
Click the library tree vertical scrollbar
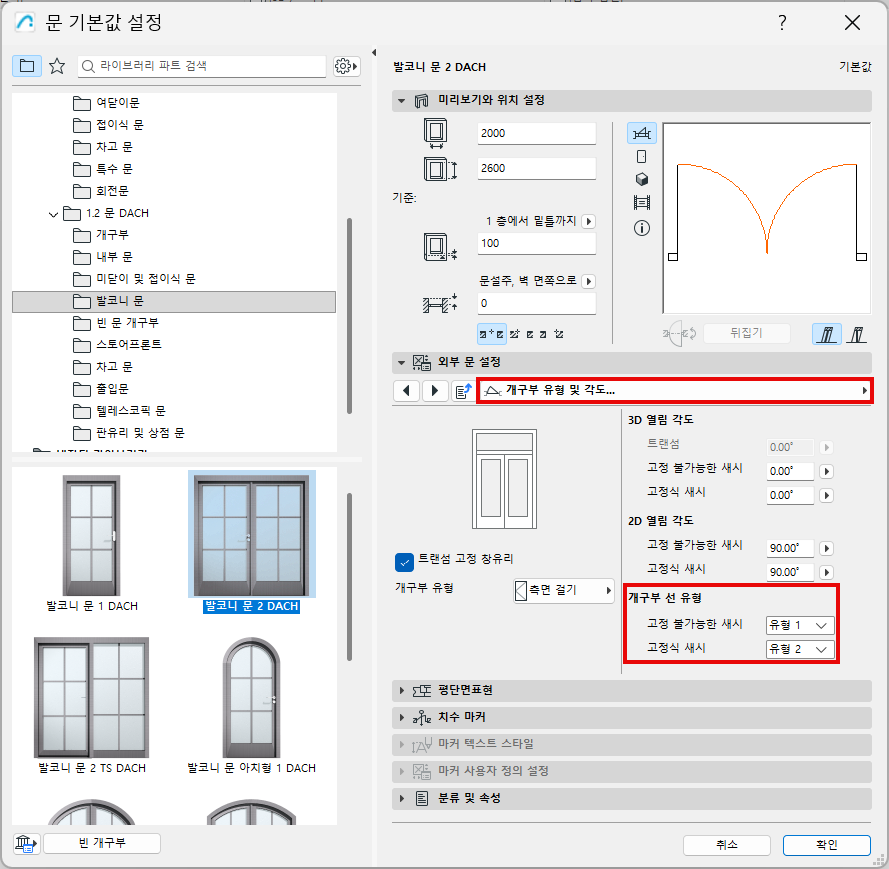tap(349, 316)
